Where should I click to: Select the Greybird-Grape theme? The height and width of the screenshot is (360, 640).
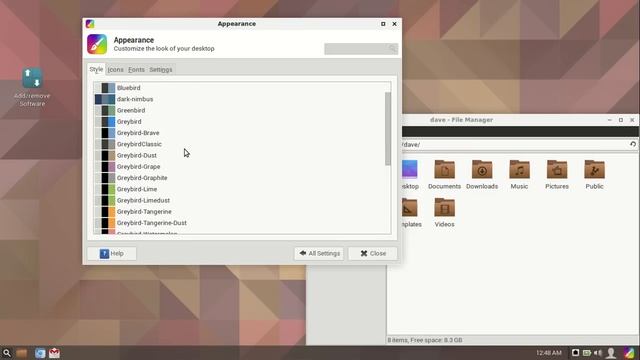tap(242, 167)
